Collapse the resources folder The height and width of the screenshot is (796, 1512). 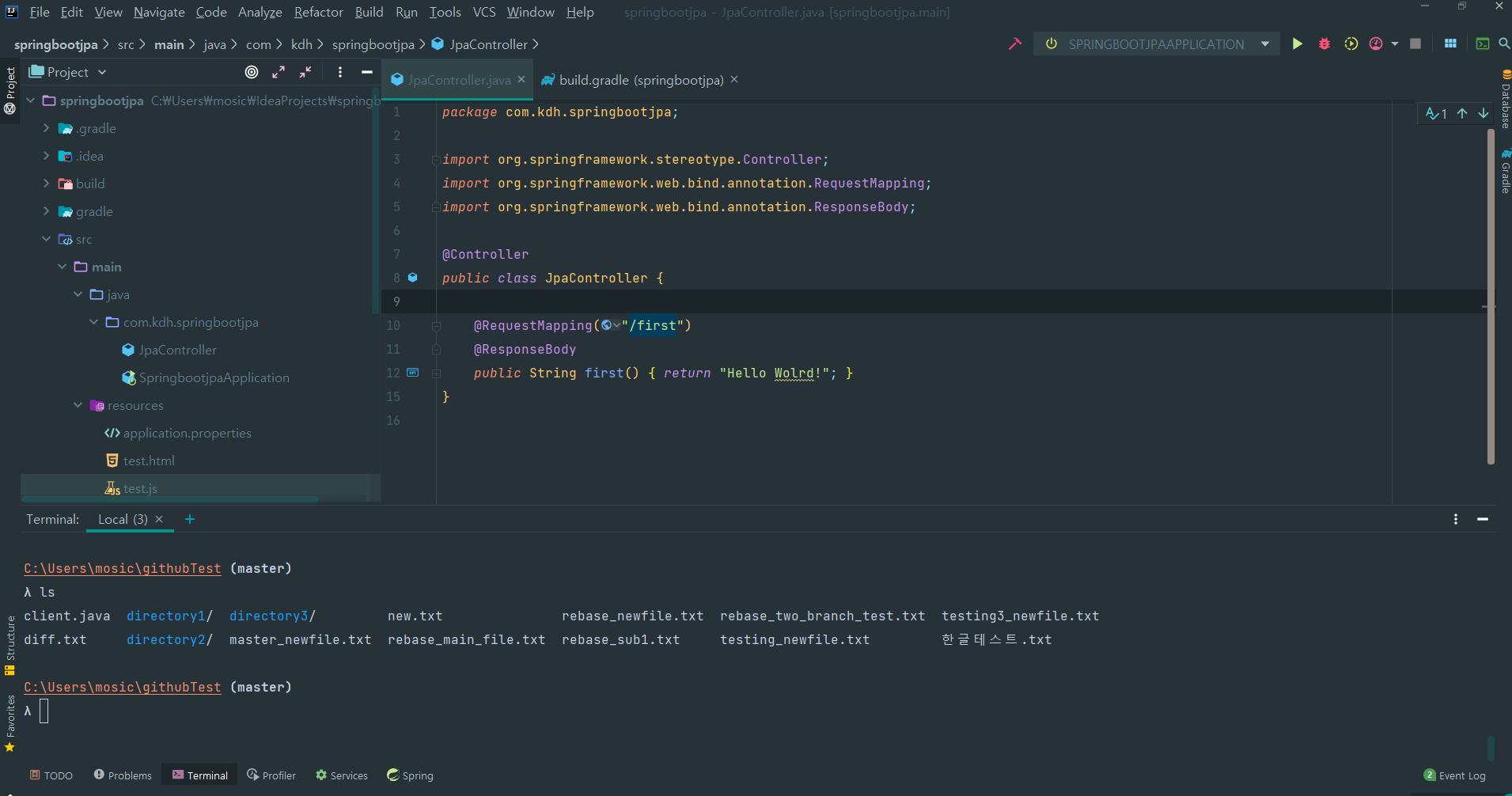pyautogui.click(x=78, y=405)
